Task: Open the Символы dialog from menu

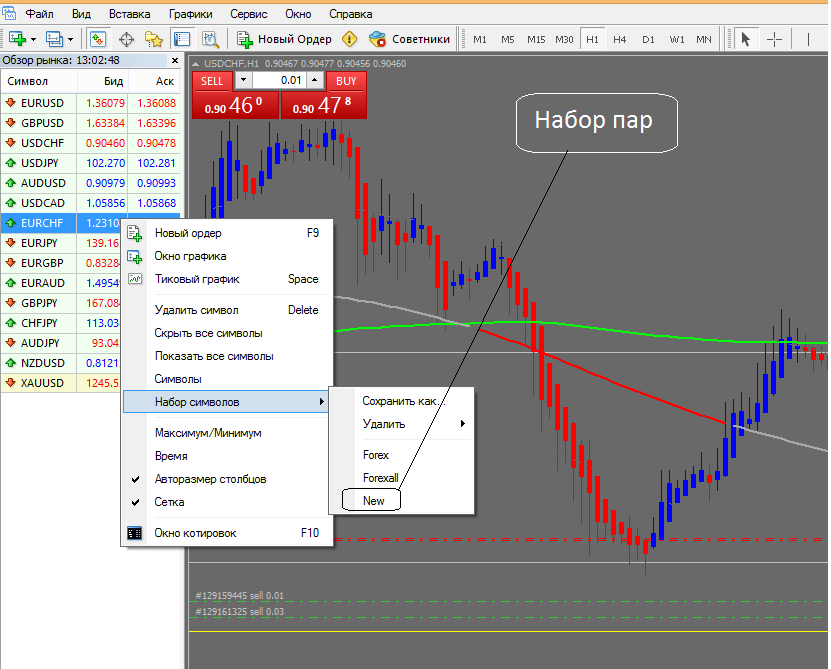Action: 227,379
